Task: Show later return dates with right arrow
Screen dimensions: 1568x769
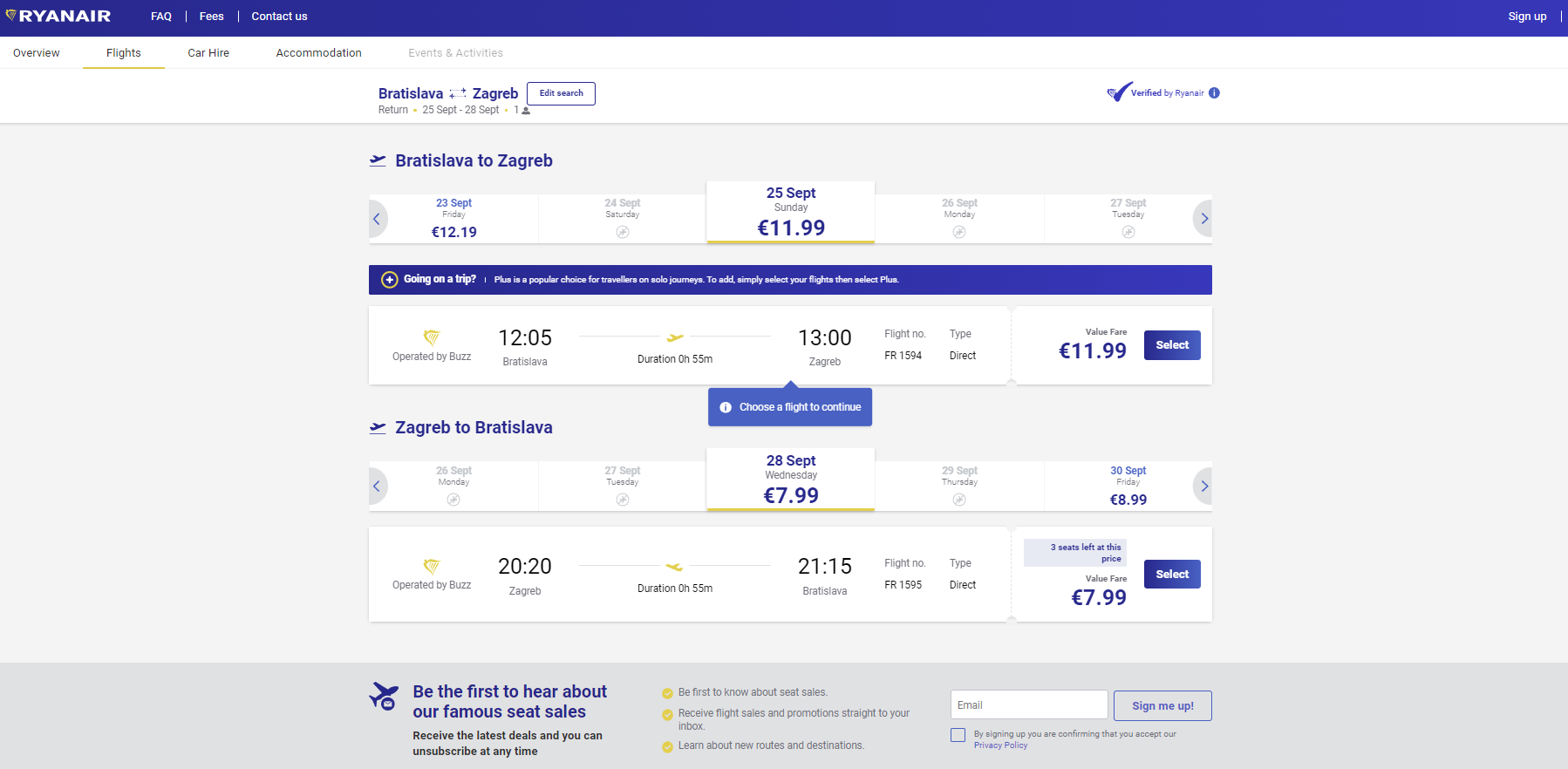Action: coord(1203,487)
